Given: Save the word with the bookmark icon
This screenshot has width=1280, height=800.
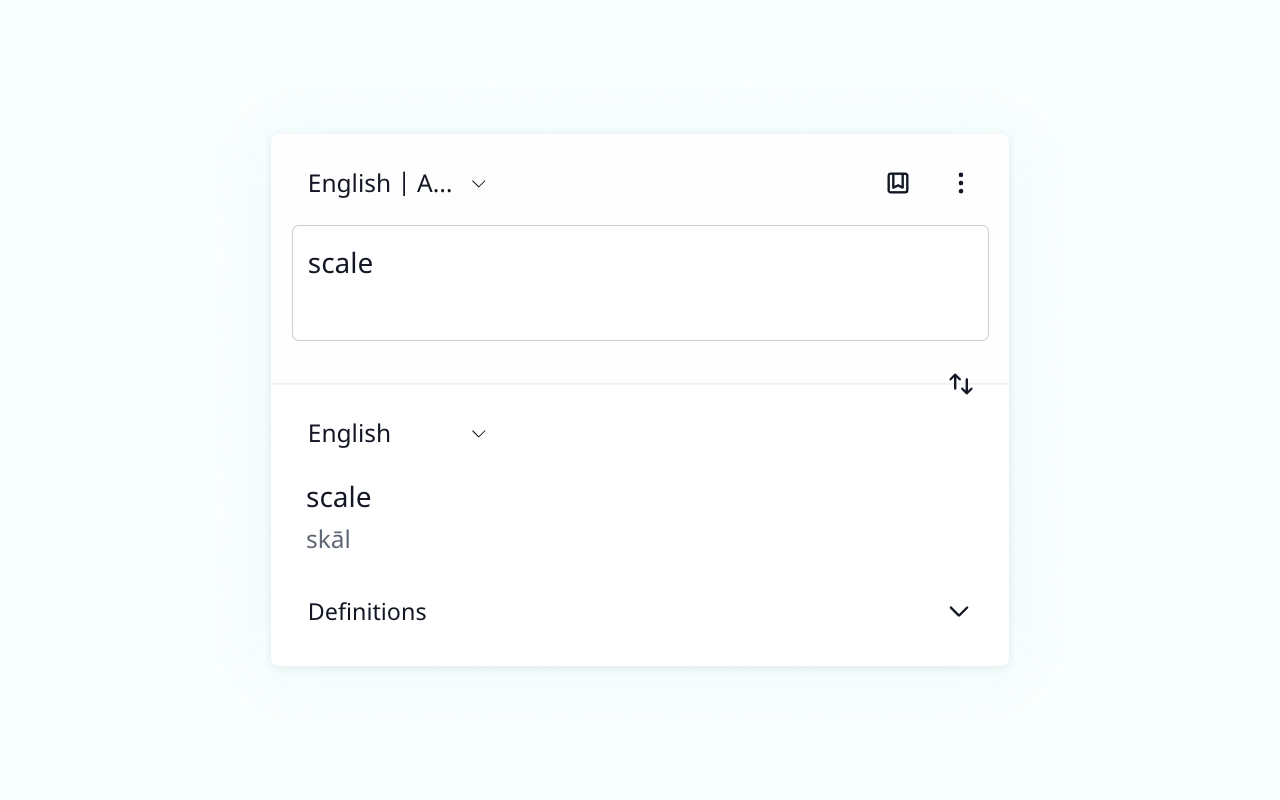Looking at the screenshot, I should pos(898,183).
